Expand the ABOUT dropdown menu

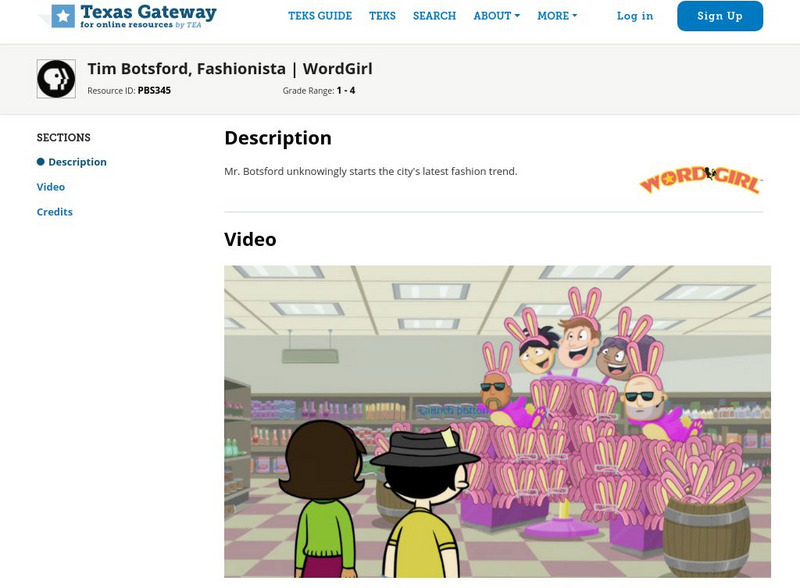496,16
